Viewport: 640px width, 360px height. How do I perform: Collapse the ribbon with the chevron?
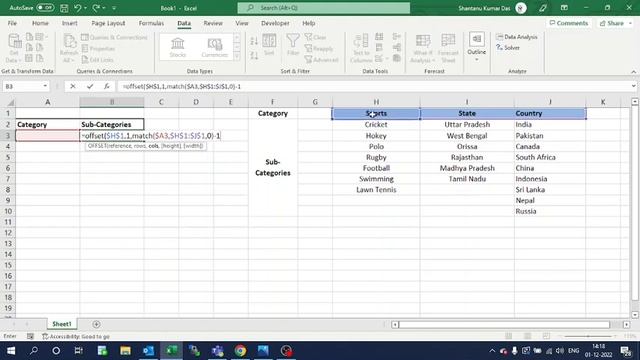633,71
